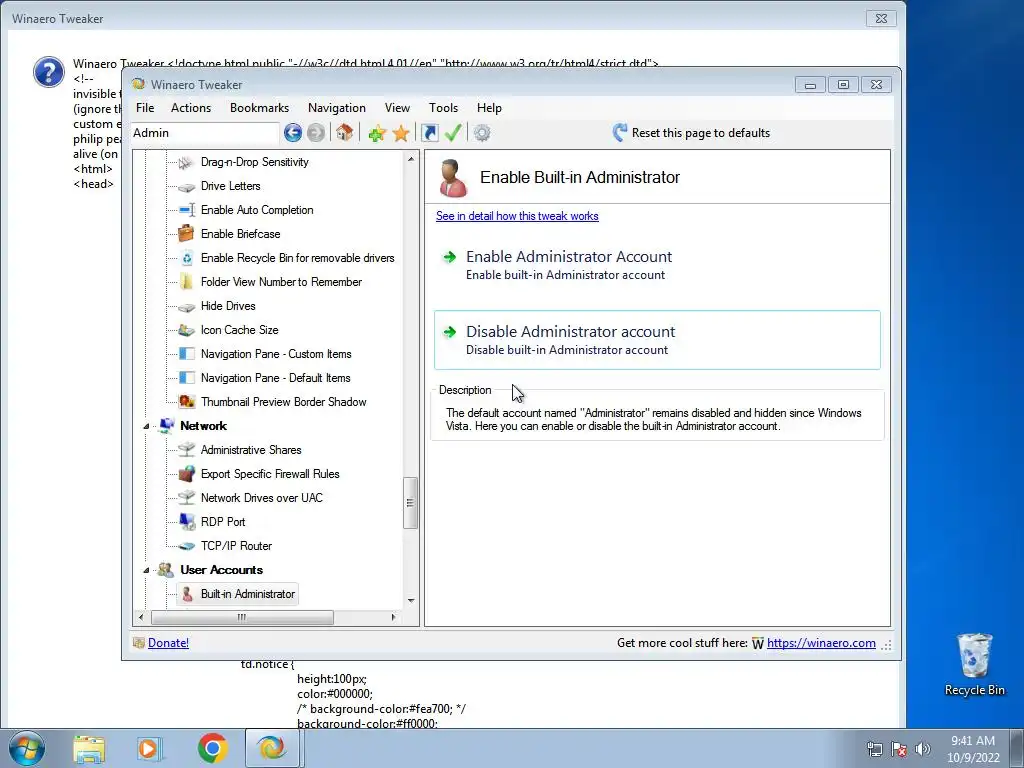Select Enable Auto Completion in tree

tap(257, 210)
